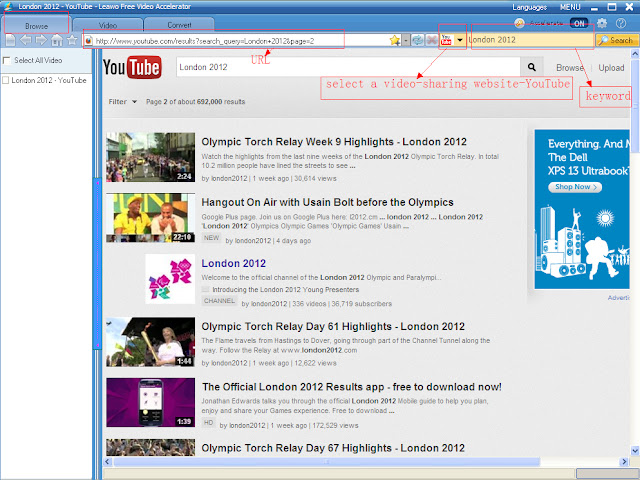The image size is (640, 480).
Task: Toggle the Accelerate ON switch
Action: coord(579,23)
